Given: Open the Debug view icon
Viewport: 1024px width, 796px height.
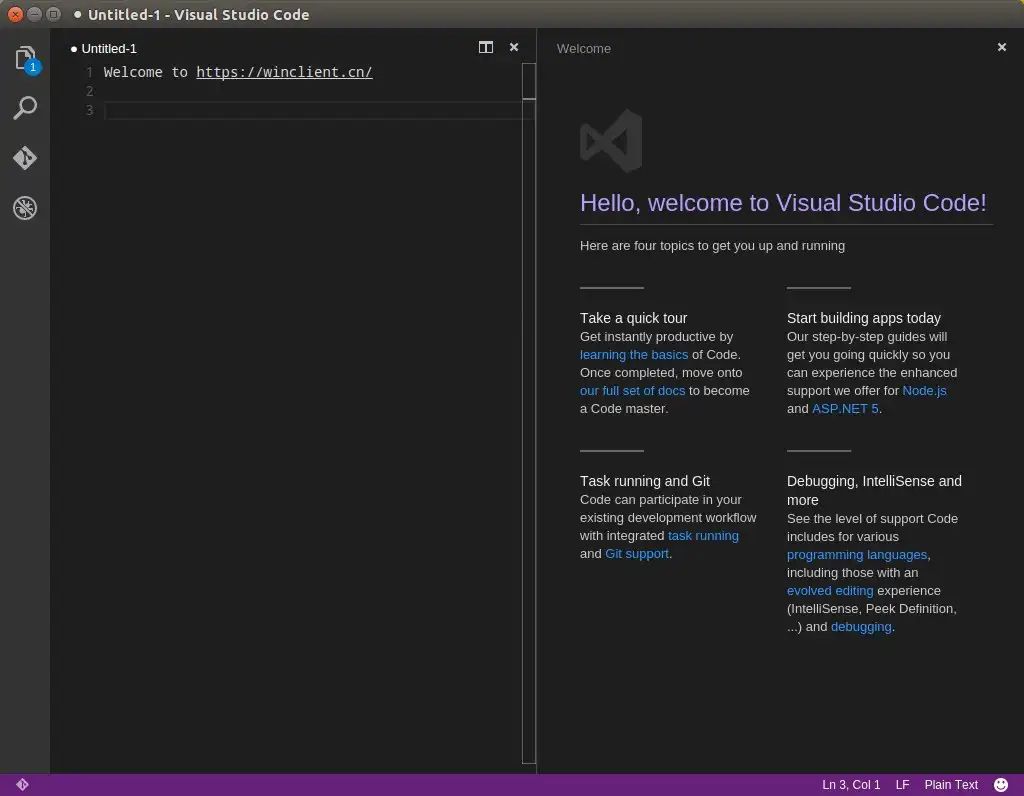Looking at the screenshot, I should point(25,208).
